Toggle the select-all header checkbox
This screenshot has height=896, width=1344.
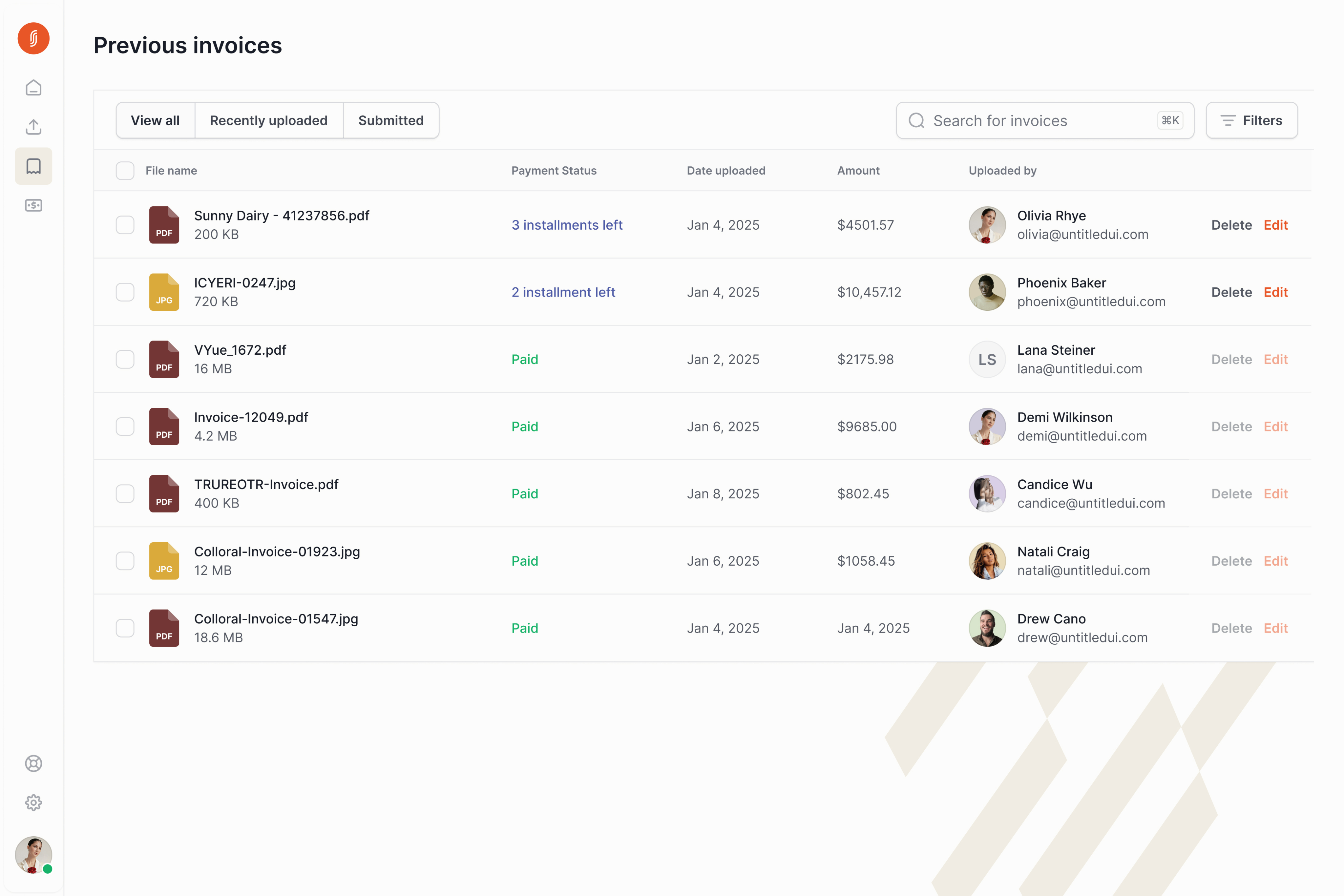(125, 171)
